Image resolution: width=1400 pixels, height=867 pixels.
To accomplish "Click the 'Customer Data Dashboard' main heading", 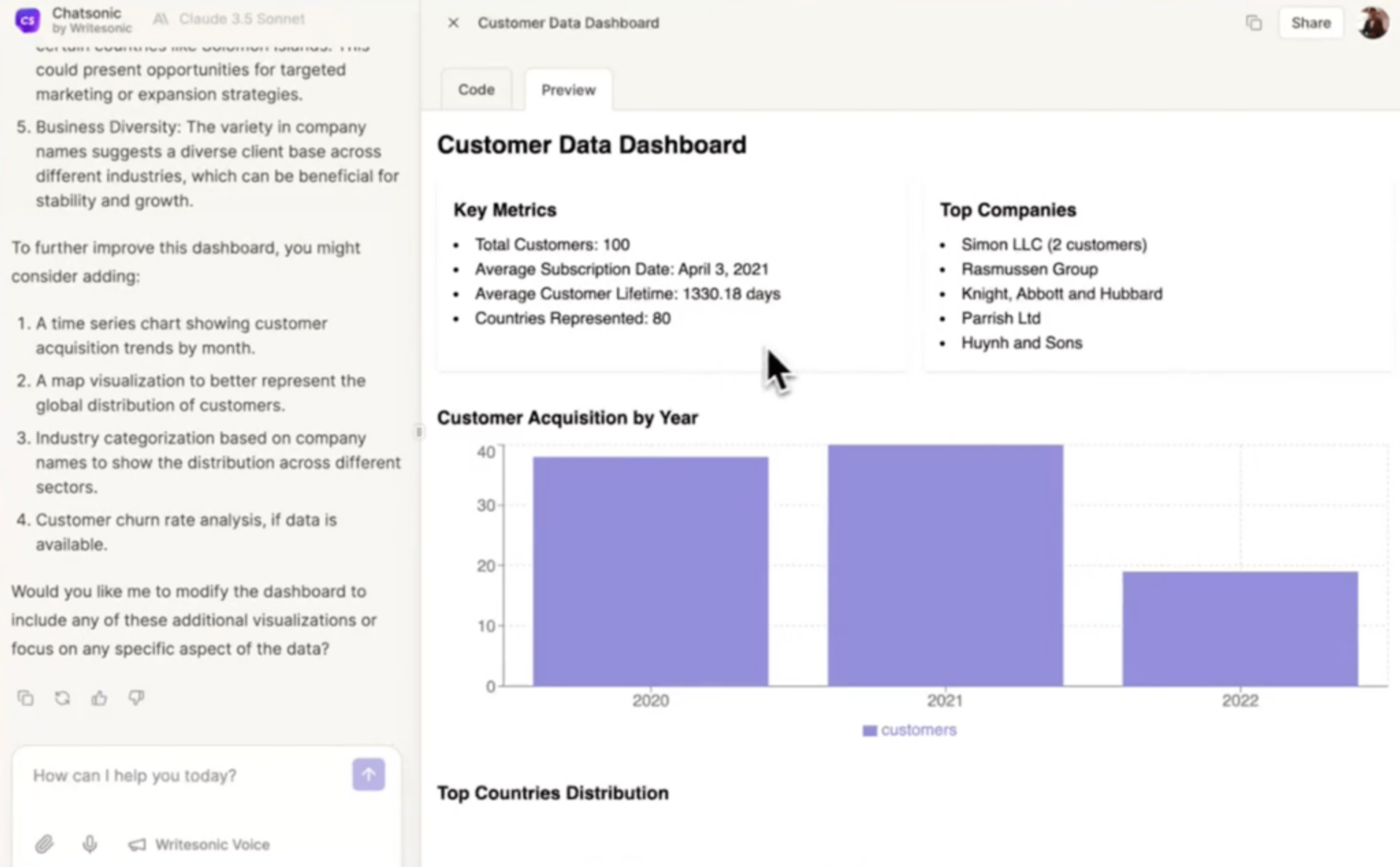I will point(591,144).
